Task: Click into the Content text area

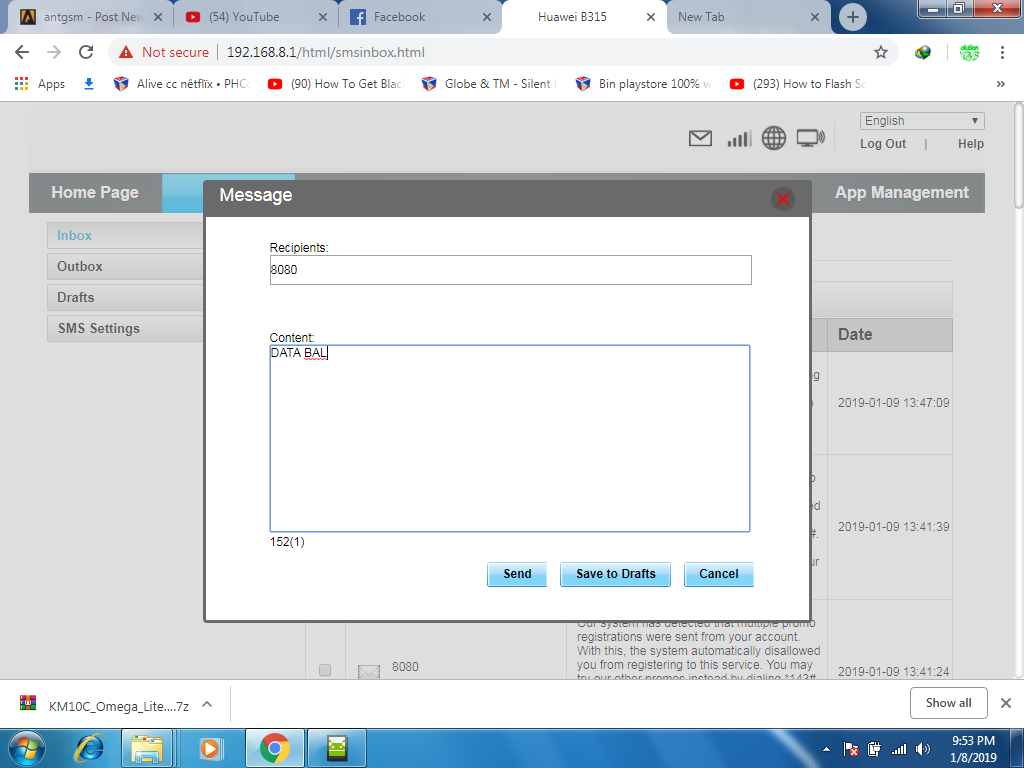Action: (x=509, y=438)
